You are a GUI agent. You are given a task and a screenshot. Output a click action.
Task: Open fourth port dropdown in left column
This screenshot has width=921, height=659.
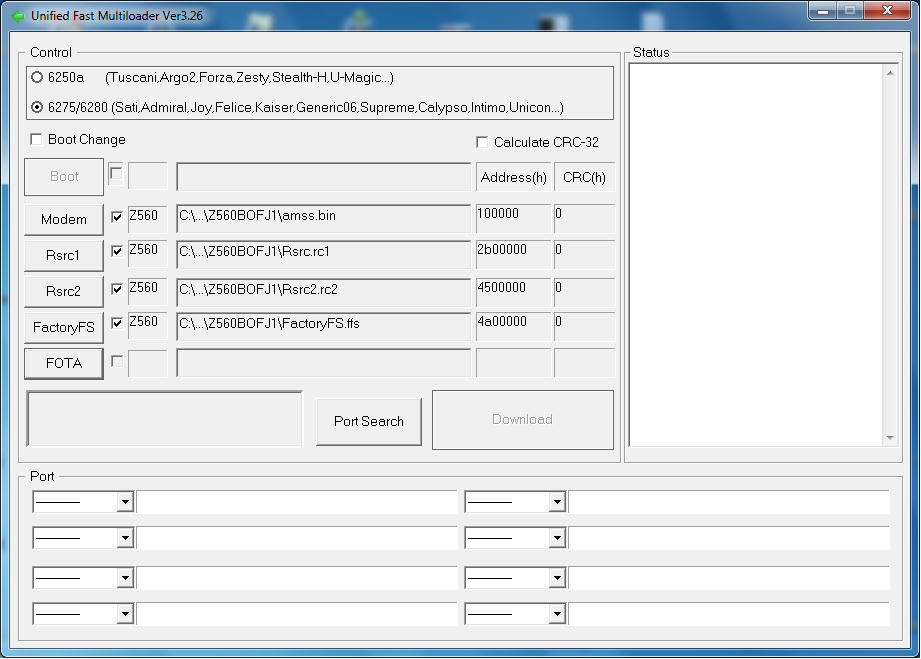[x=125, y=614]
